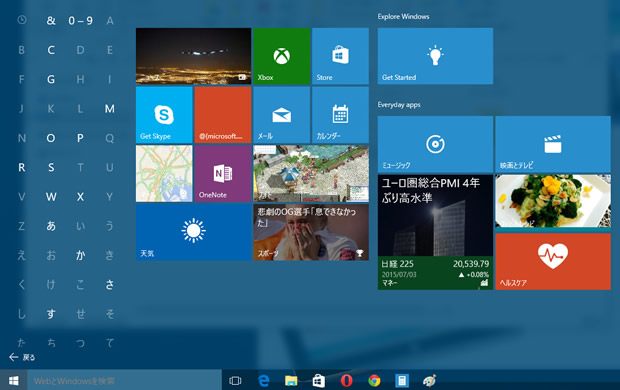Open the Calendar (カレンダー) tile

pyautogui.click(x=340, y=115)
